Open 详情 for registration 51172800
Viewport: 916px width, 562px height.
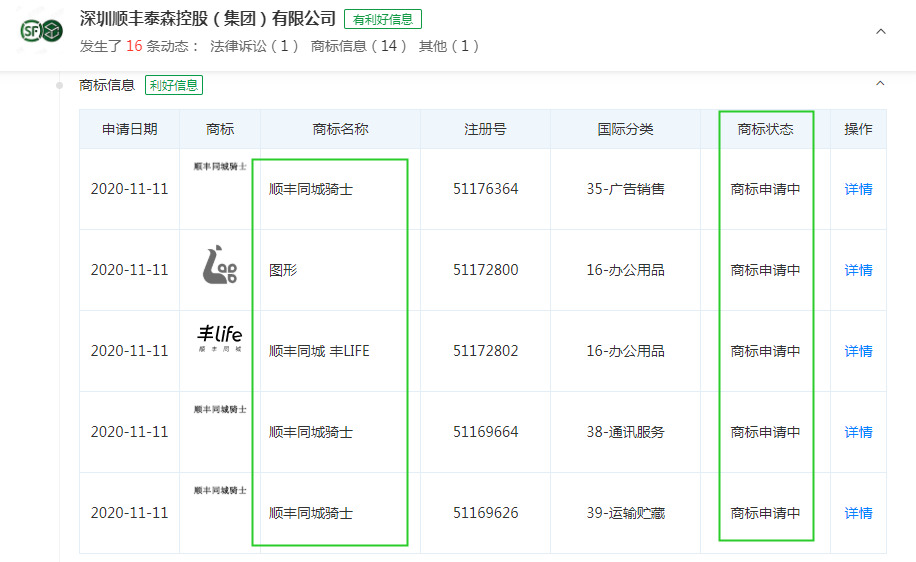click(x=858, y=270)
